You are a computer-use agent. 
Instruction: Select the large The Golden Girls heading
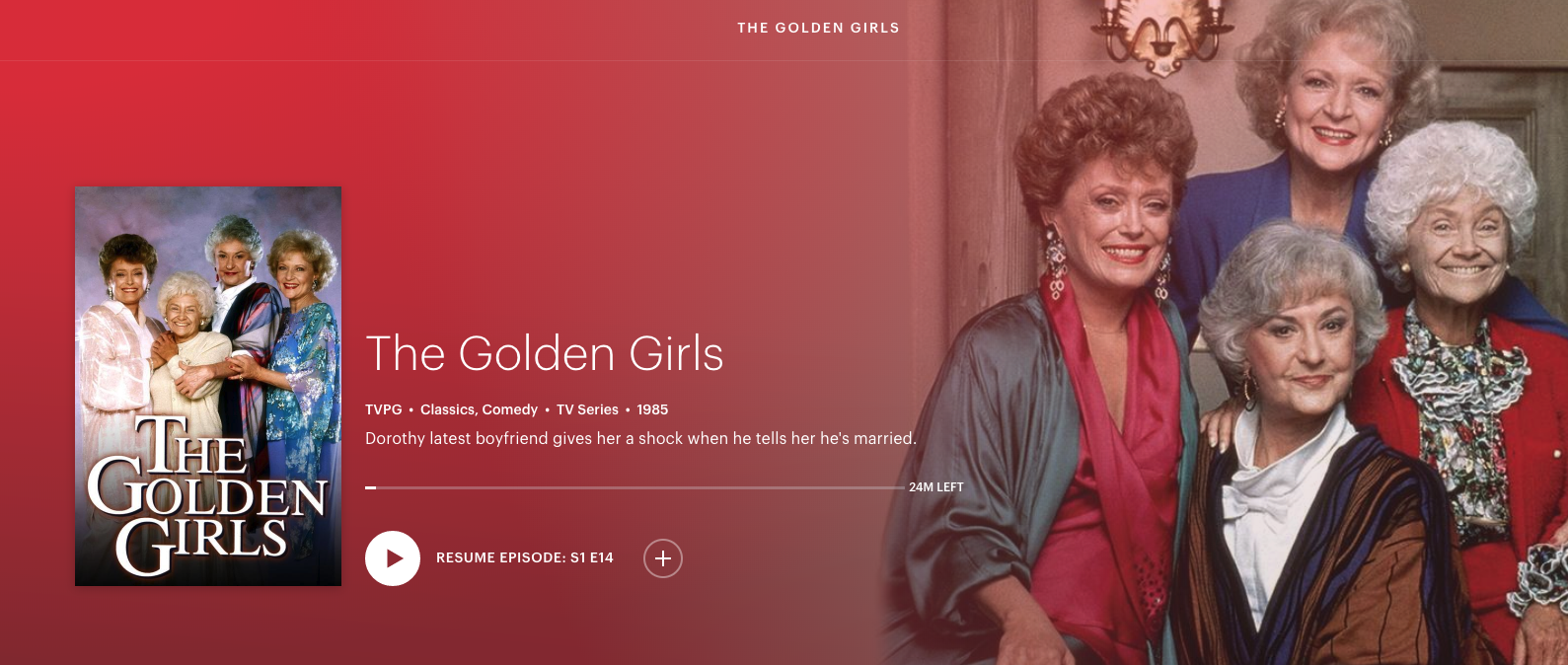545,353
